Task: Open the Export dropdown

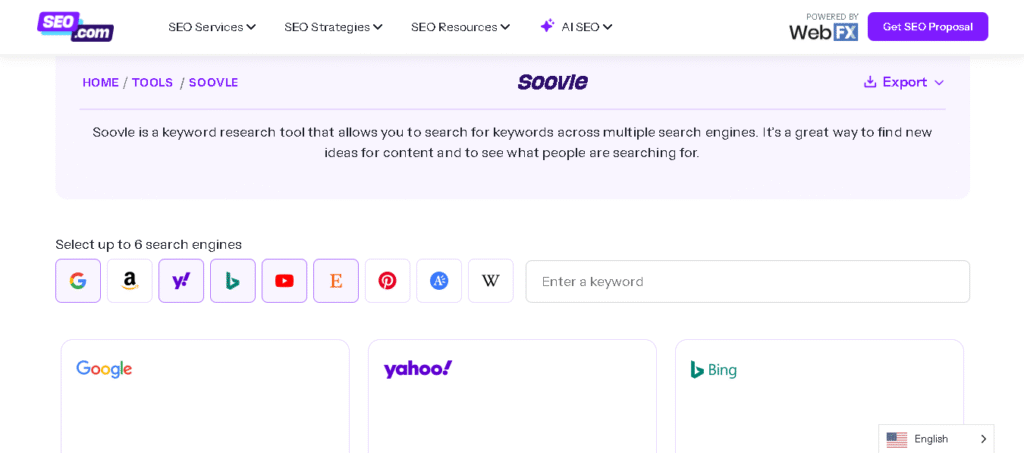Action: coord(904,82)
